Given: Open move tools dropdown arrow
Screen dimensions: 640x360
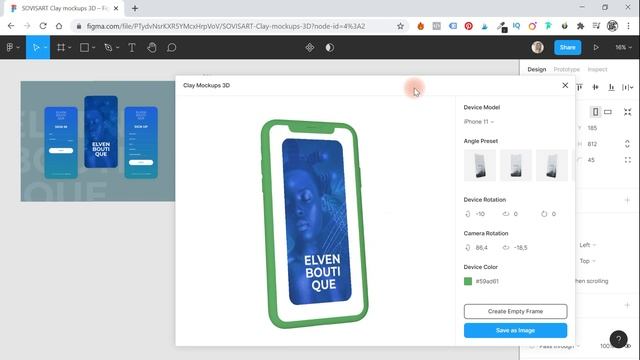Looking at the screenshot, I should point(45,48).
